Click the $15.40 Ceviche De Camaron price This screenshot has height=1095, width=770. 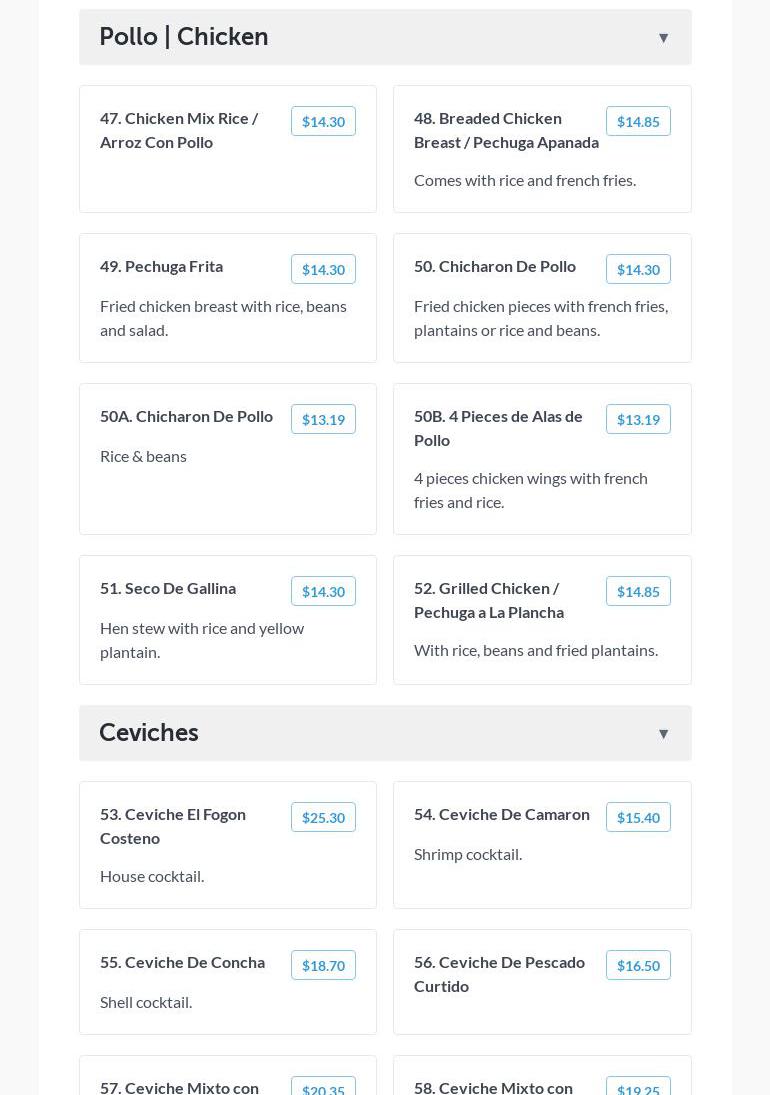(638, 817)
